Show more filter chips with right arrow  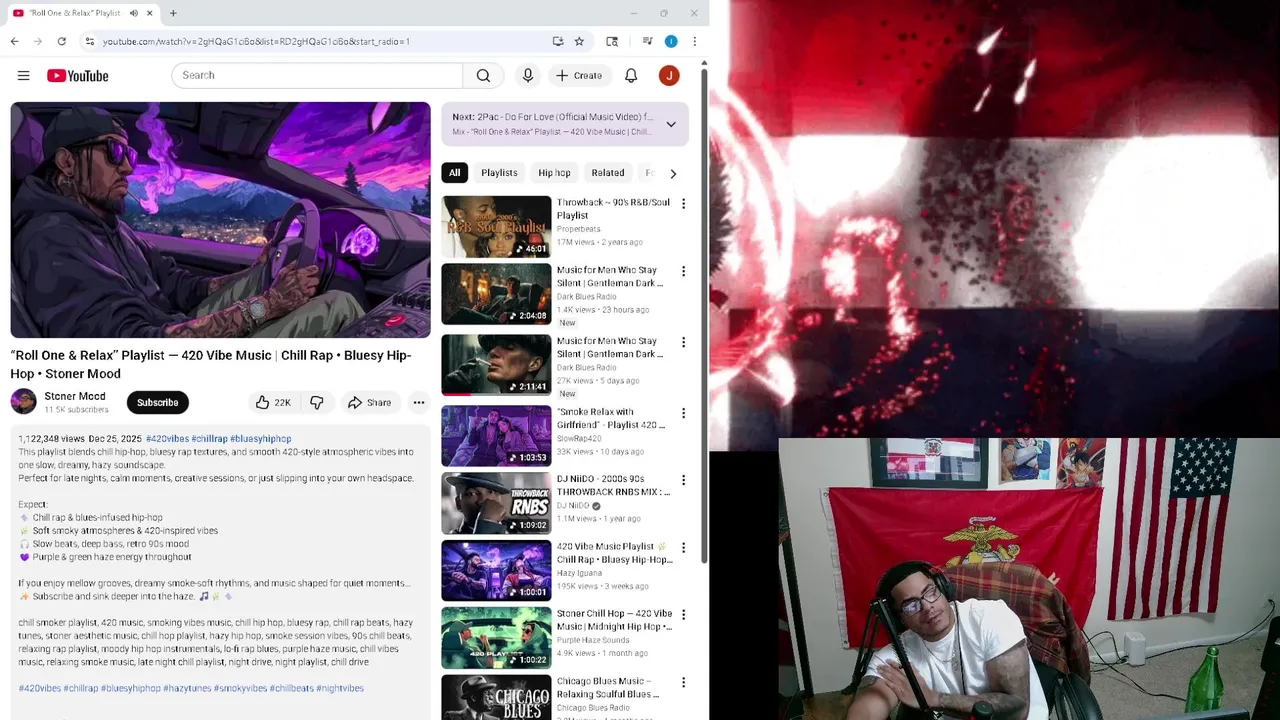673,173
